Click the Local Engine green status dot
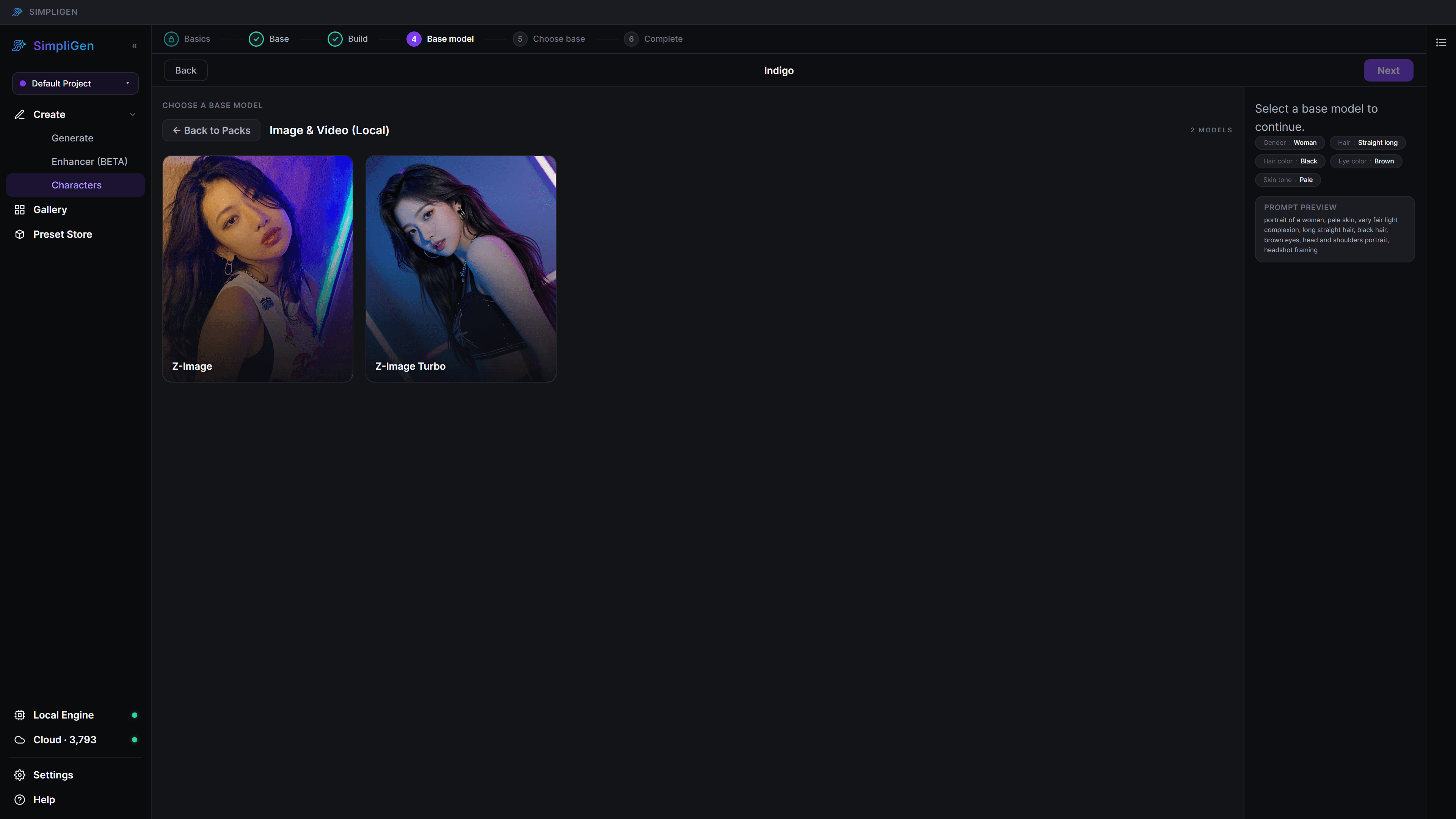 pyautogui.click(x=135, y=715)
